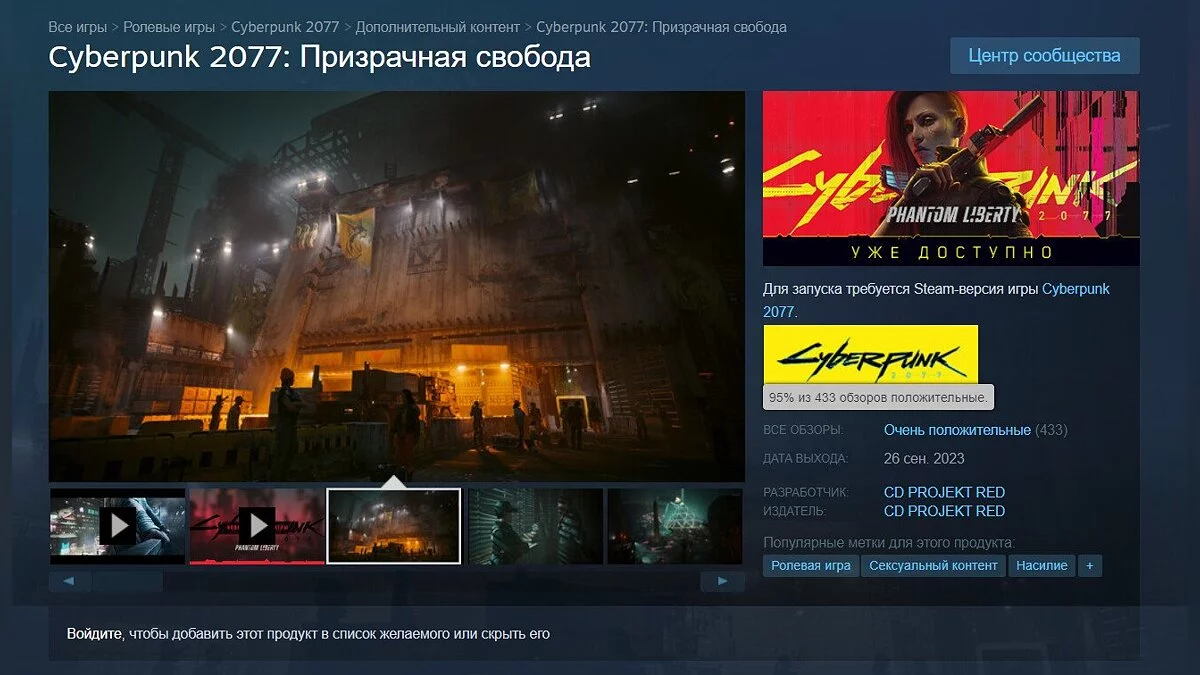The image size is (1200, 675).
Task: Click the thumbnail strip scrollbar handle
Action: (x=128, y=581)
